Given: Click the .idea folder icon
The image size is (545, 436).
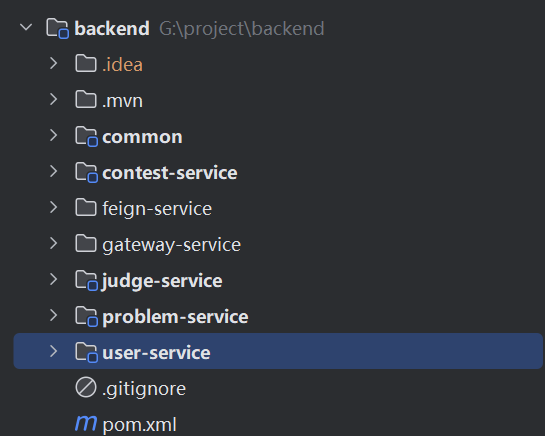Looking at the screenshot, I should click(86, 64).
